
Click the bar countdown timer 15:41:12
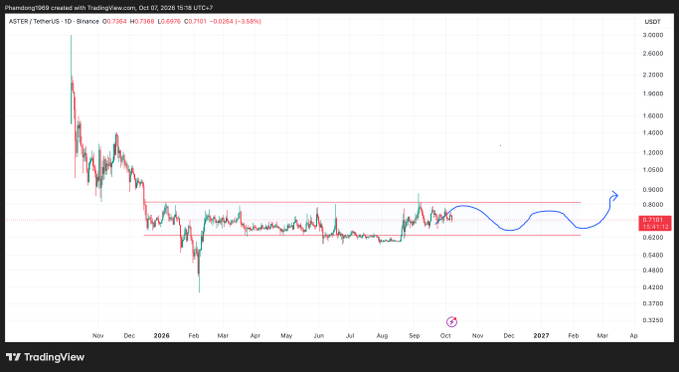click(x=655, y=226)
